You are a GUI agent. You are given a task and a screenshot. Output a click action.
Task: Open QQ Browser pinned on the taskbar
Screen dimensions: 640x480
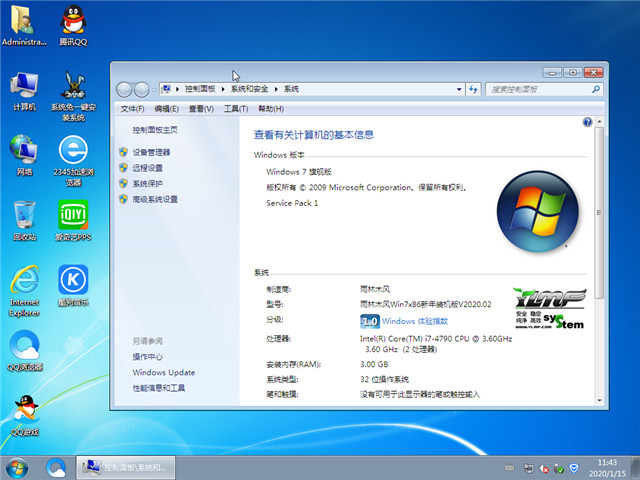click(x=56, y=468)
